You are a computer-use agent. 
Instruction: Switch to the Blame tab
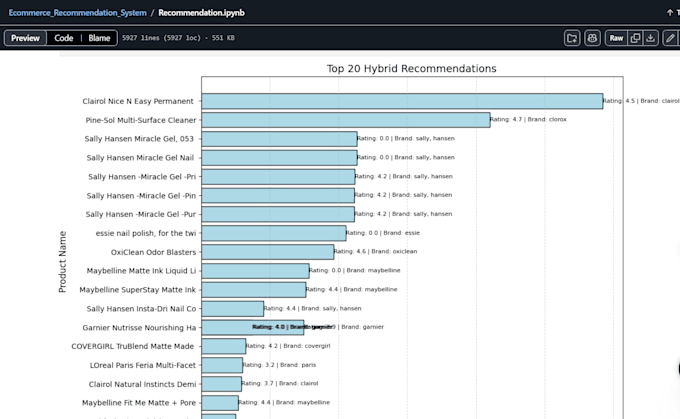99,38
